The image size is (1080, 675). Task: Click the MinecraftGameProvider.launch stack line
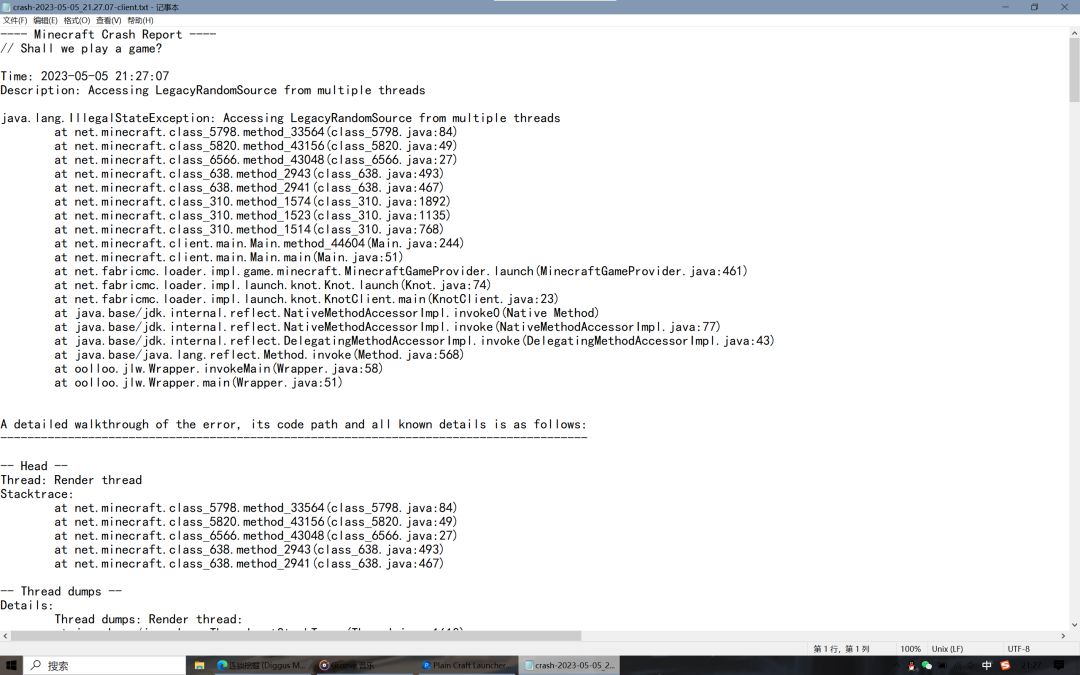401,271
